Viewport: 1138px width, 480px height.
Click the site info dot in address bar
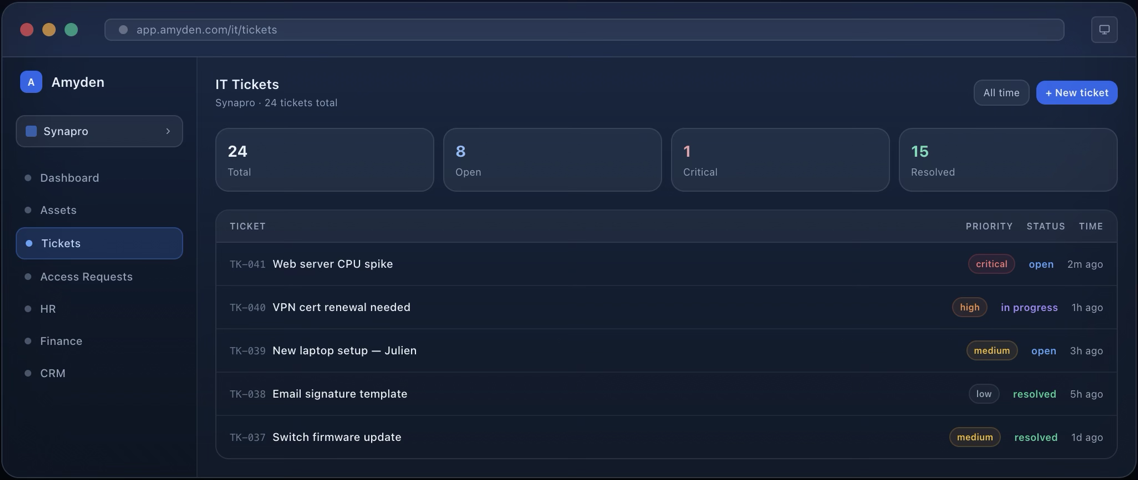tap(123, 30)
